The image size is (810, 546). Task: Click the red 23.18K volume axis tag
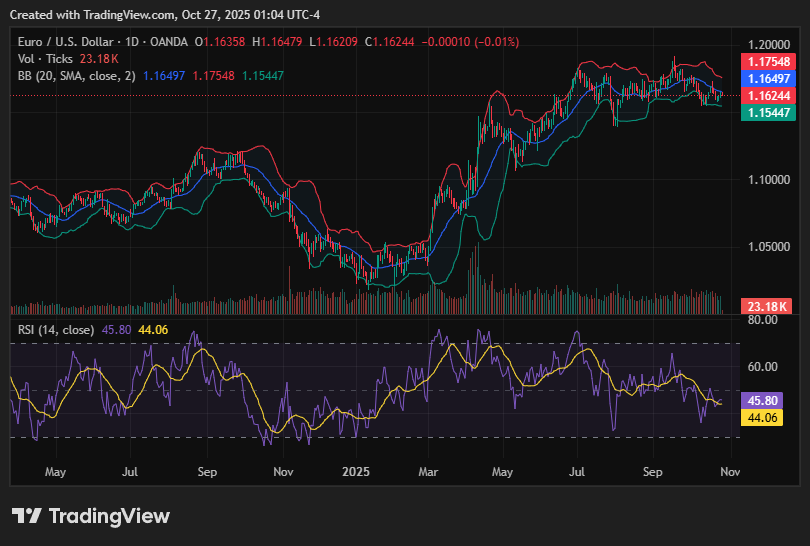770,305
